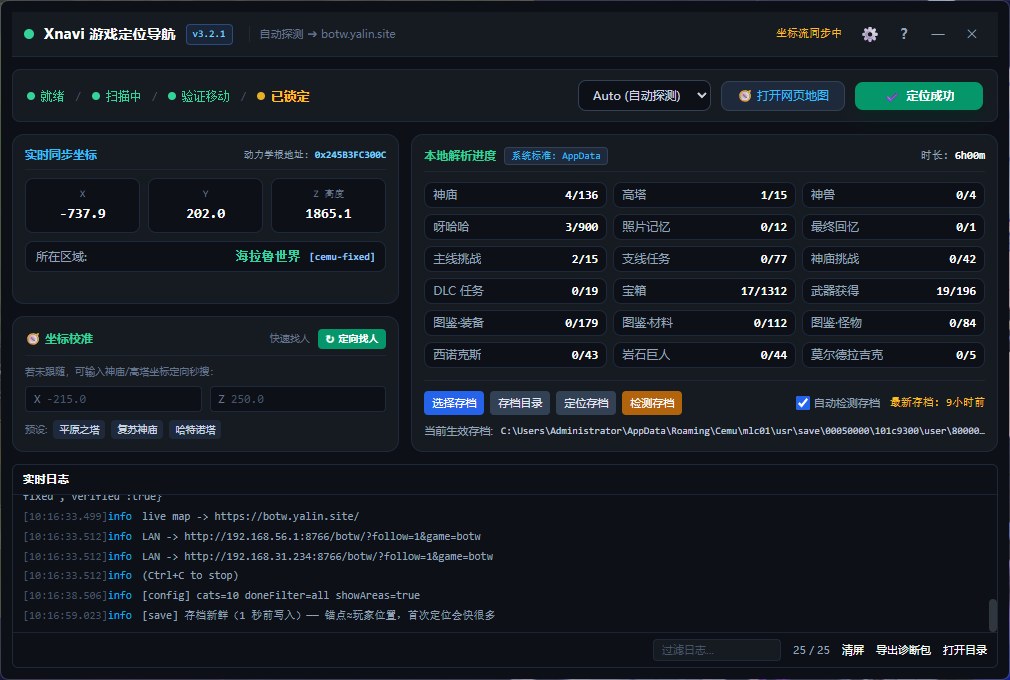Viewport: 1010px width, 680px height.
Task: Focus the Z 250.0 coordinate input
Action: [x=298, y=399]
